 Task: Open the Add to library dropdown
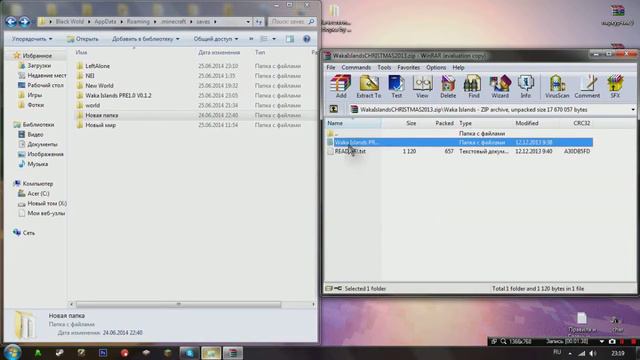pos(145,39)
